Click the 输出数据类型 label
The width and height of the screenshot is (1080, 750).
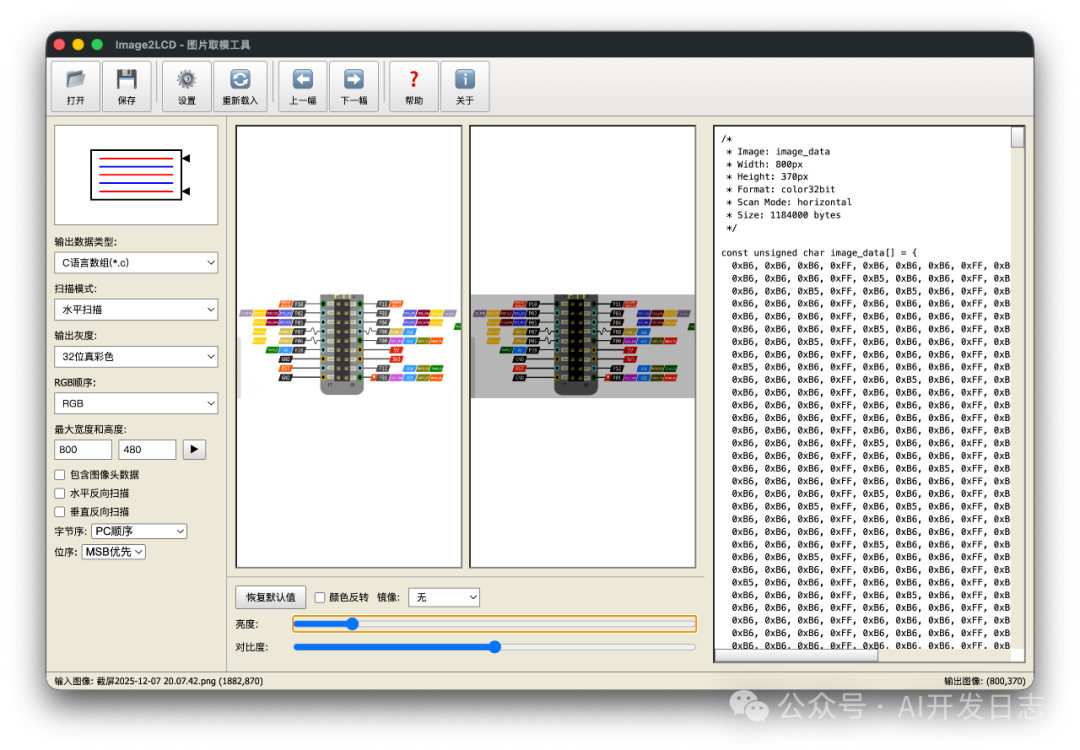pyautogui.click(x=85, y=242)
